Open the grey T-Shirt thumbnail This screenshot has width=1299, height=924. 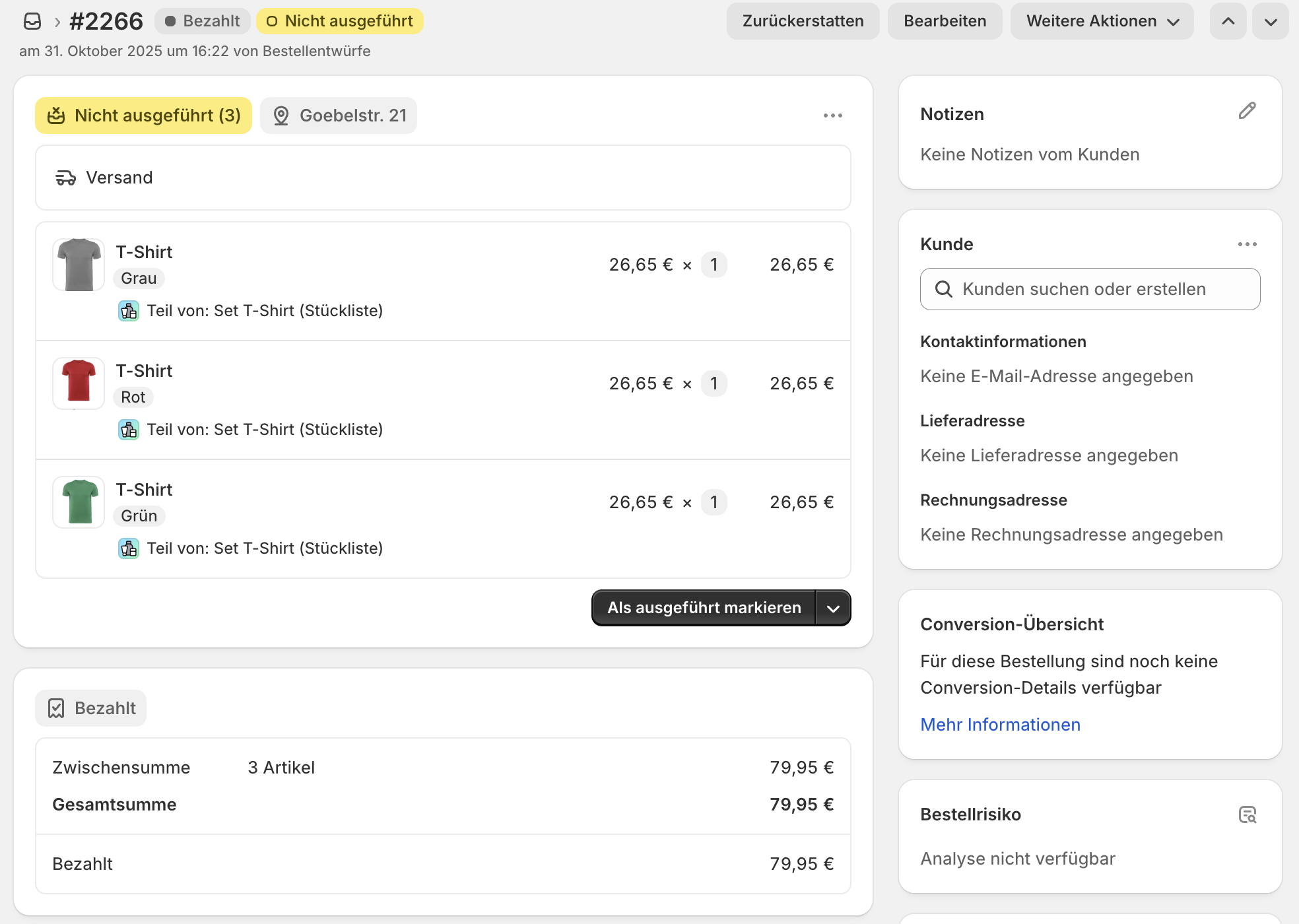click(x=79, y=265)
